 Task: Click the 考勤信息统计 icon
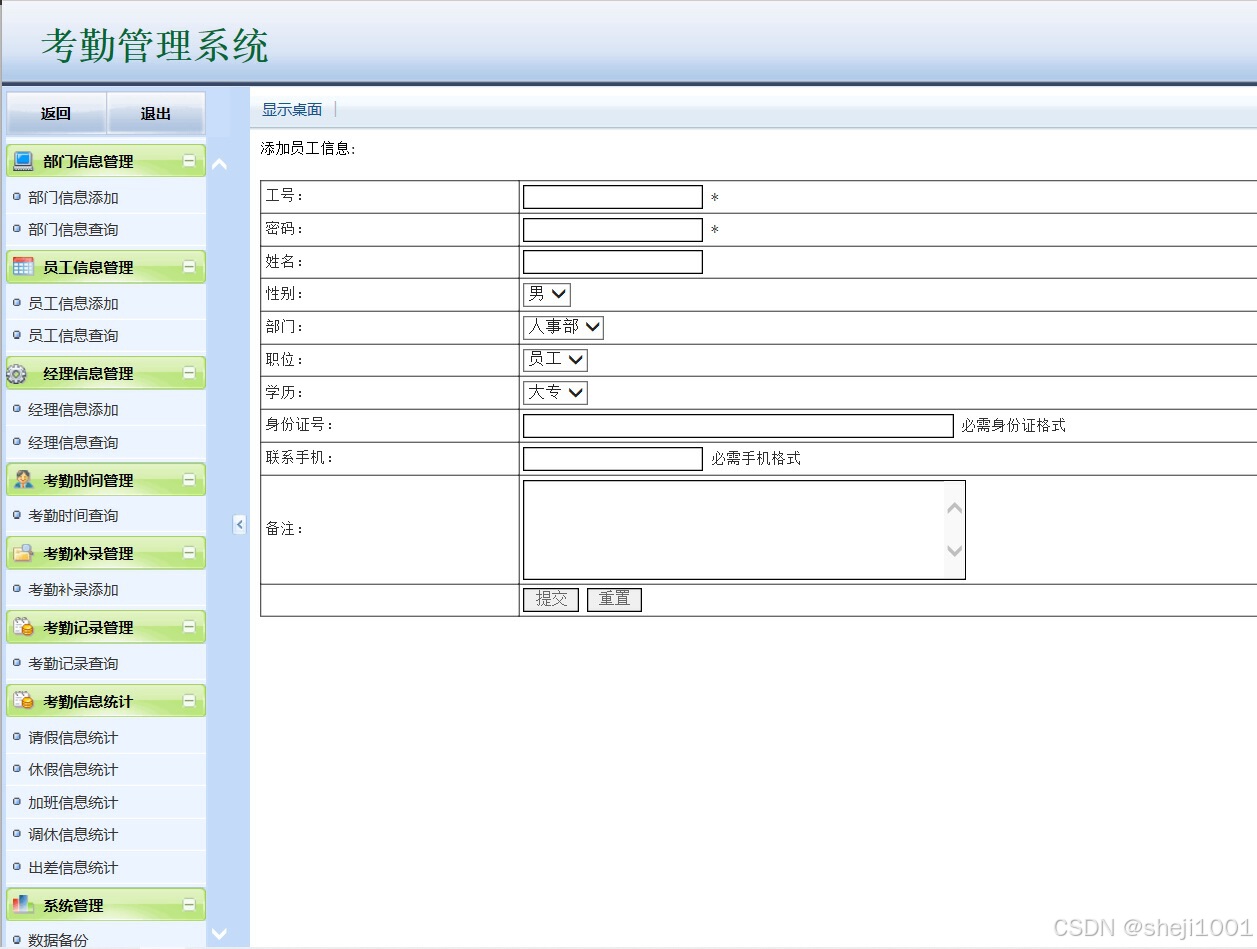pos(23,701)
